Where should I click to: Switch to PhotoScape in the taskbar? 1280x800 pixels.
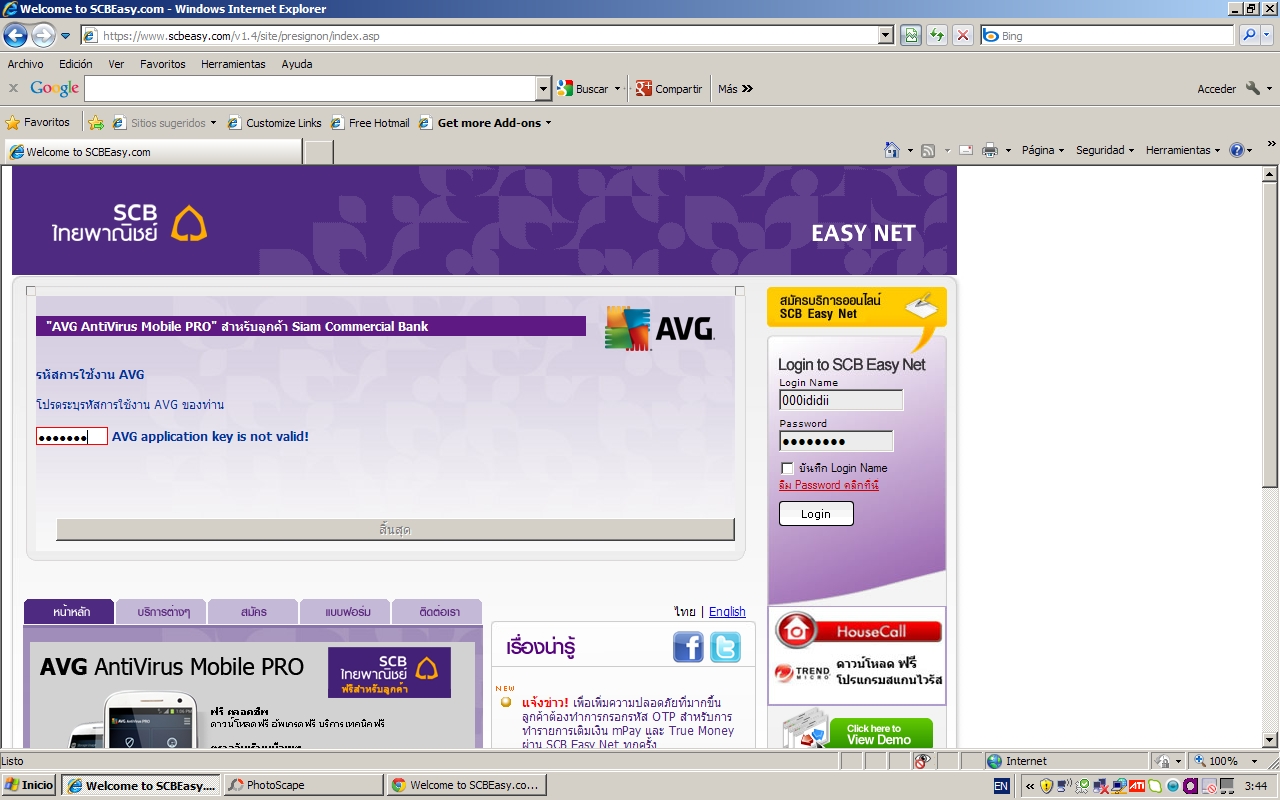point(304,785)
